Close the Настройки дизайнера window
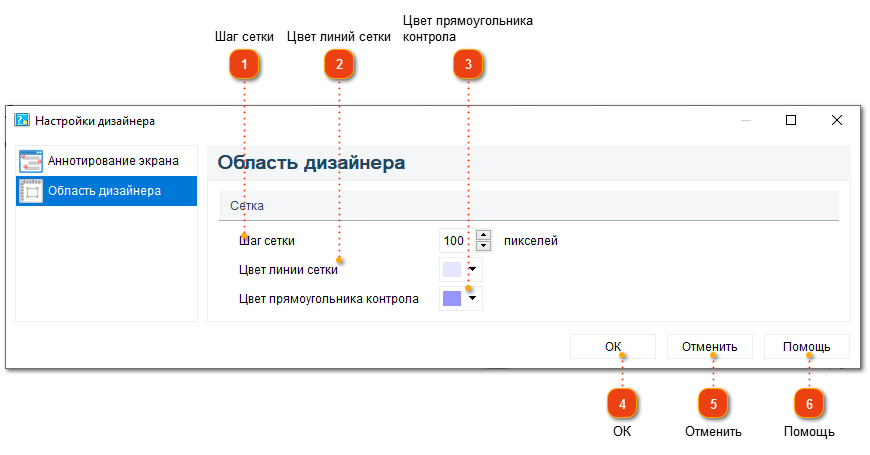Viewport: 870px width, 455px height. point(837,120)
